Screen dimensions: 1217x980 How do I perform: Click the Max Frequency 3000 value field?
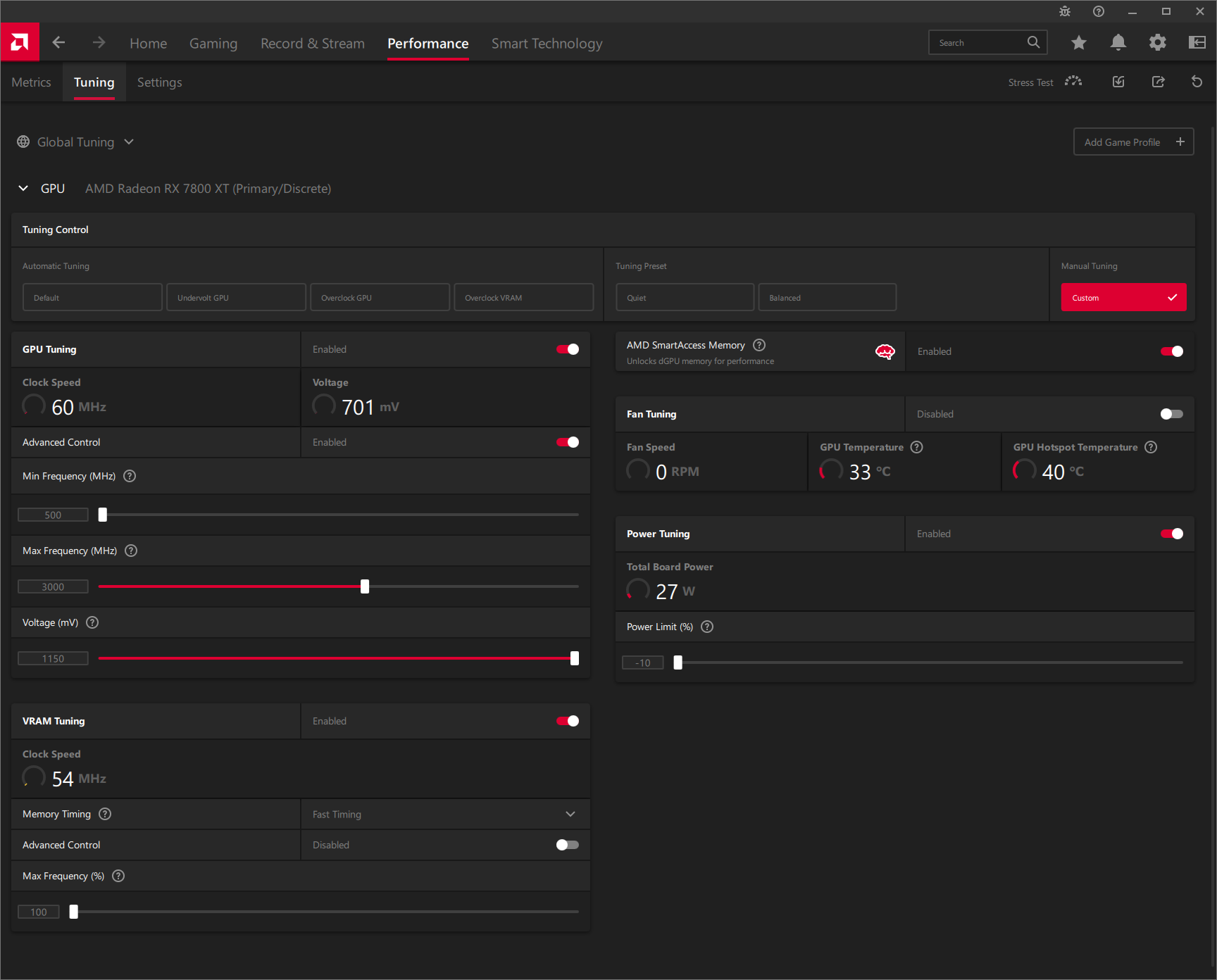tap(53, 586)
